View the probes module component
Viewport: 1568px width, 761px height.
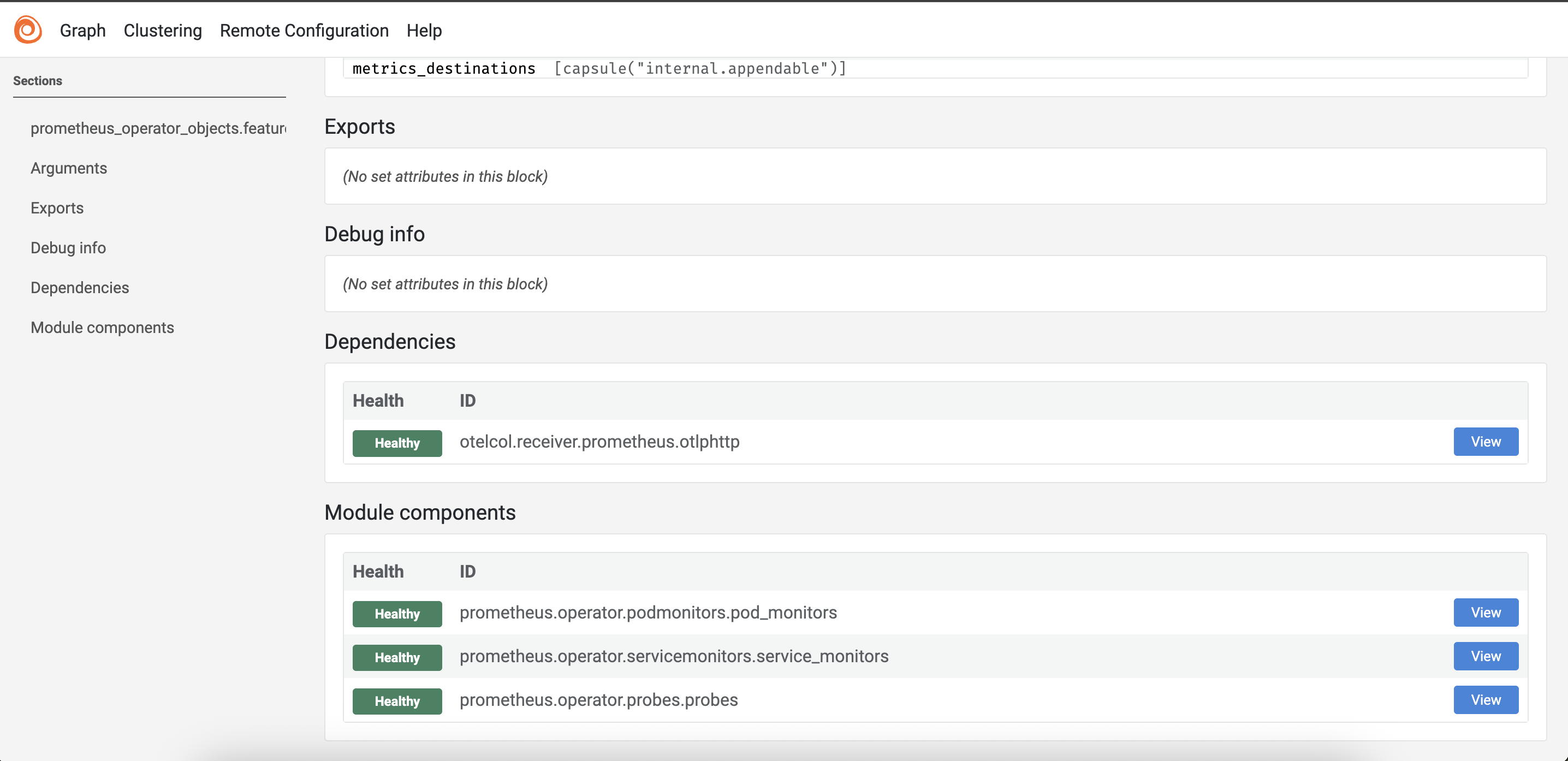(x=1485, y=699)
